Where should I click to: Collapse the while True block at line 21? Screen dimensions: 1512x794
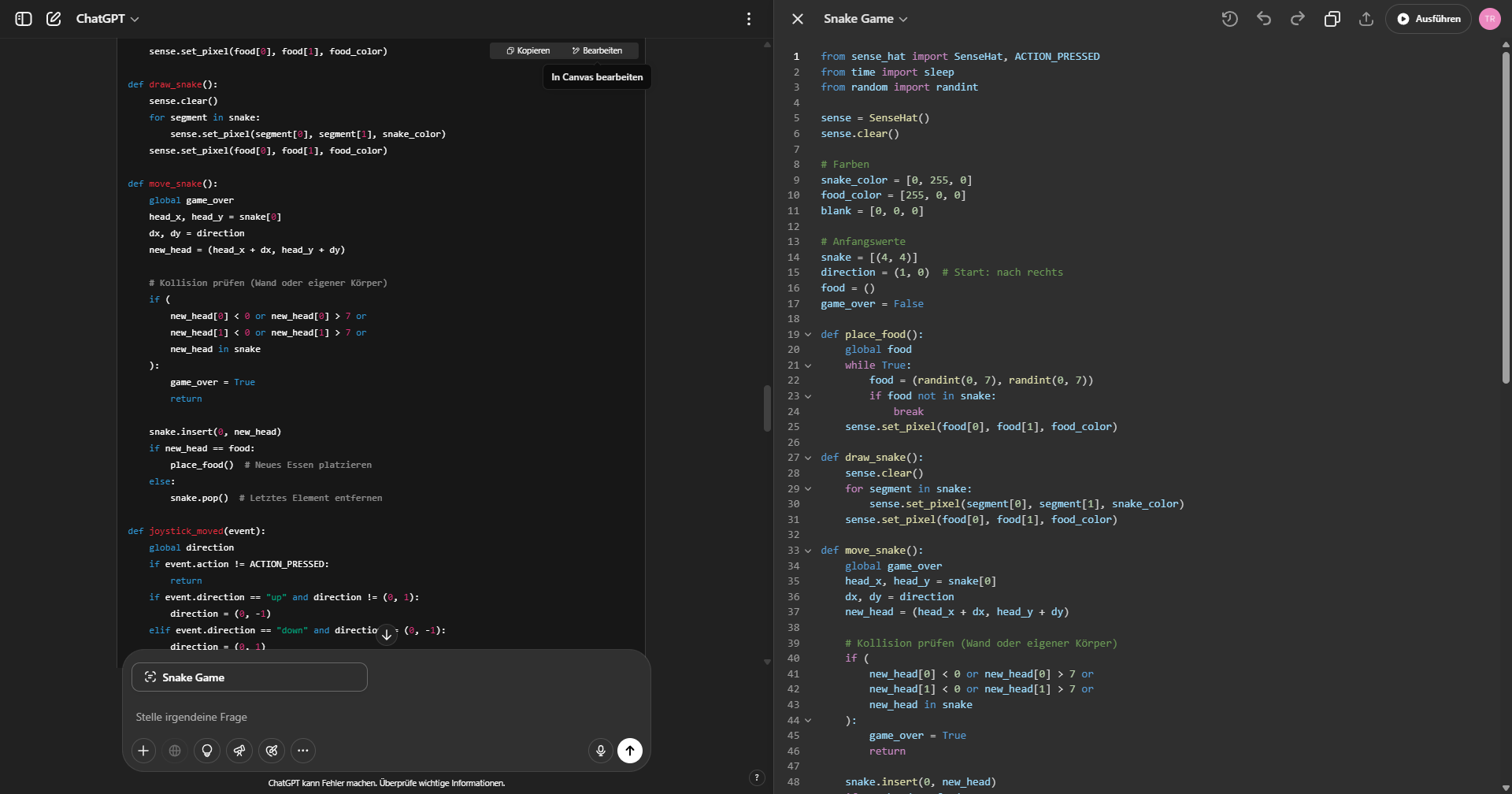pyautogui.click(x=808, y=365)
